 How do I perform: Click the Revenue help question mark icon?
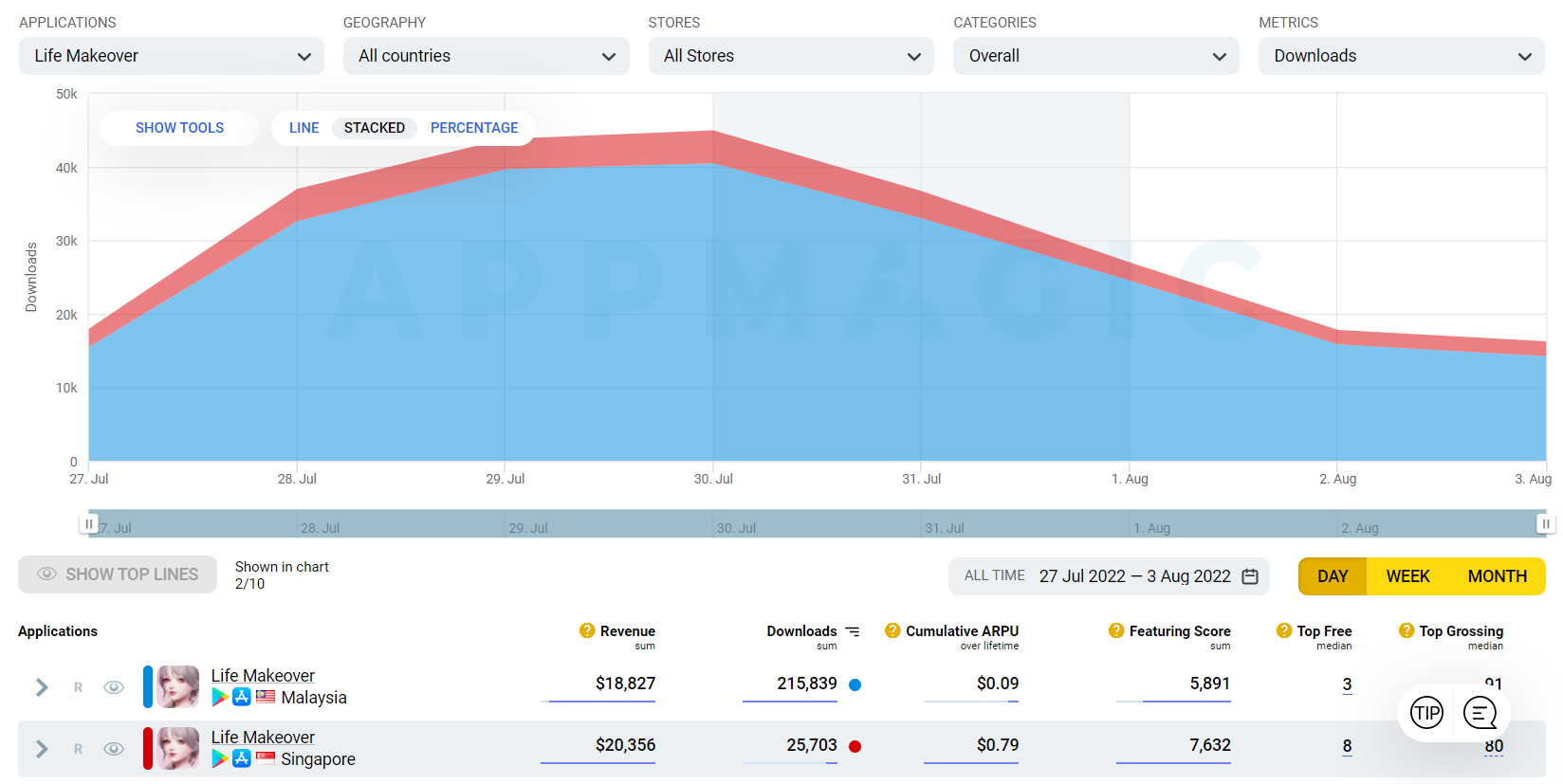click(587, 631)
